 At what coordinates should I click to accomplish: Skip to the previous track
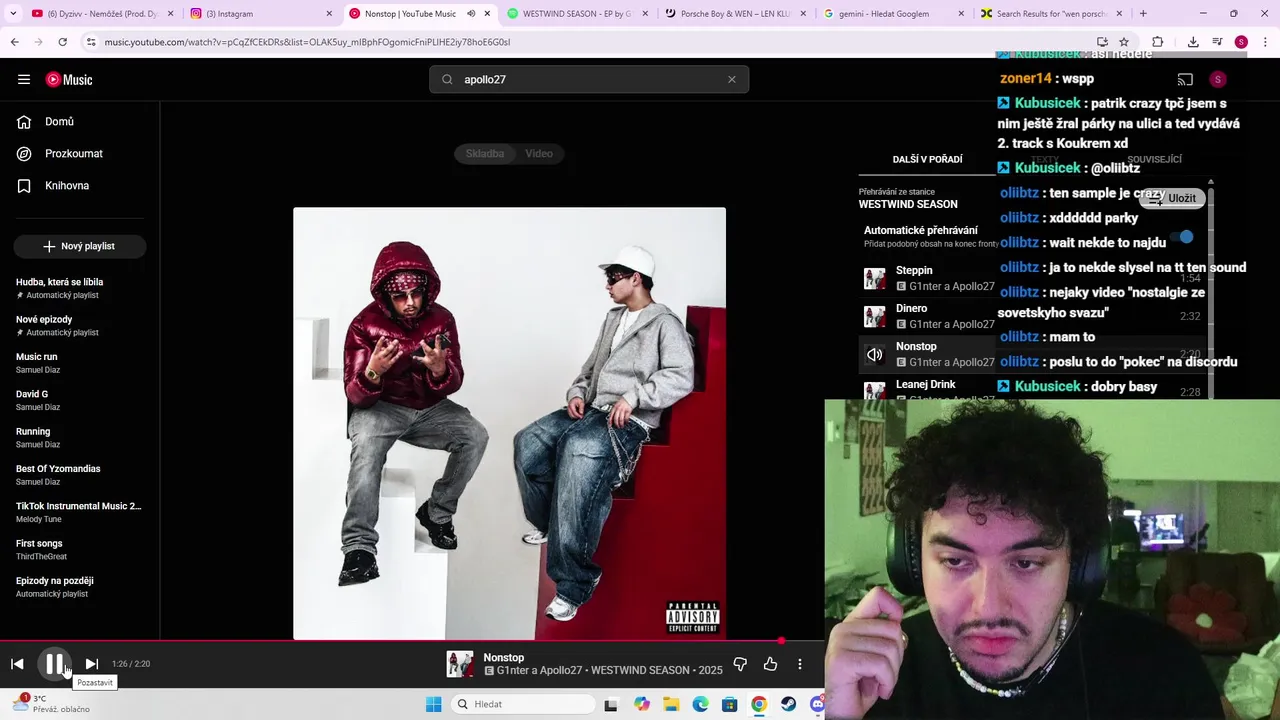coord(17,664)
